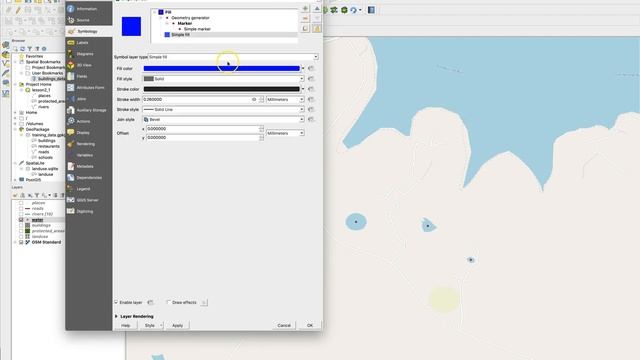Open the Stroke width Millimeters unit dropdown
The image size is (640, 360).
285,100
